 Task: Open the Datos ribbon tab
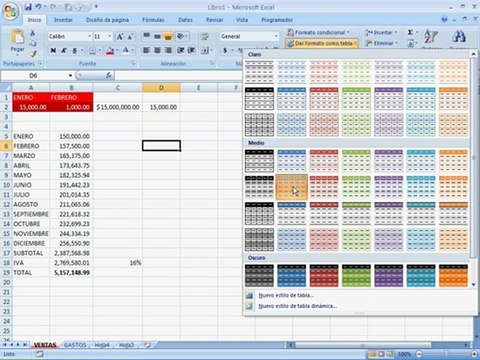[x=185, y=20]
